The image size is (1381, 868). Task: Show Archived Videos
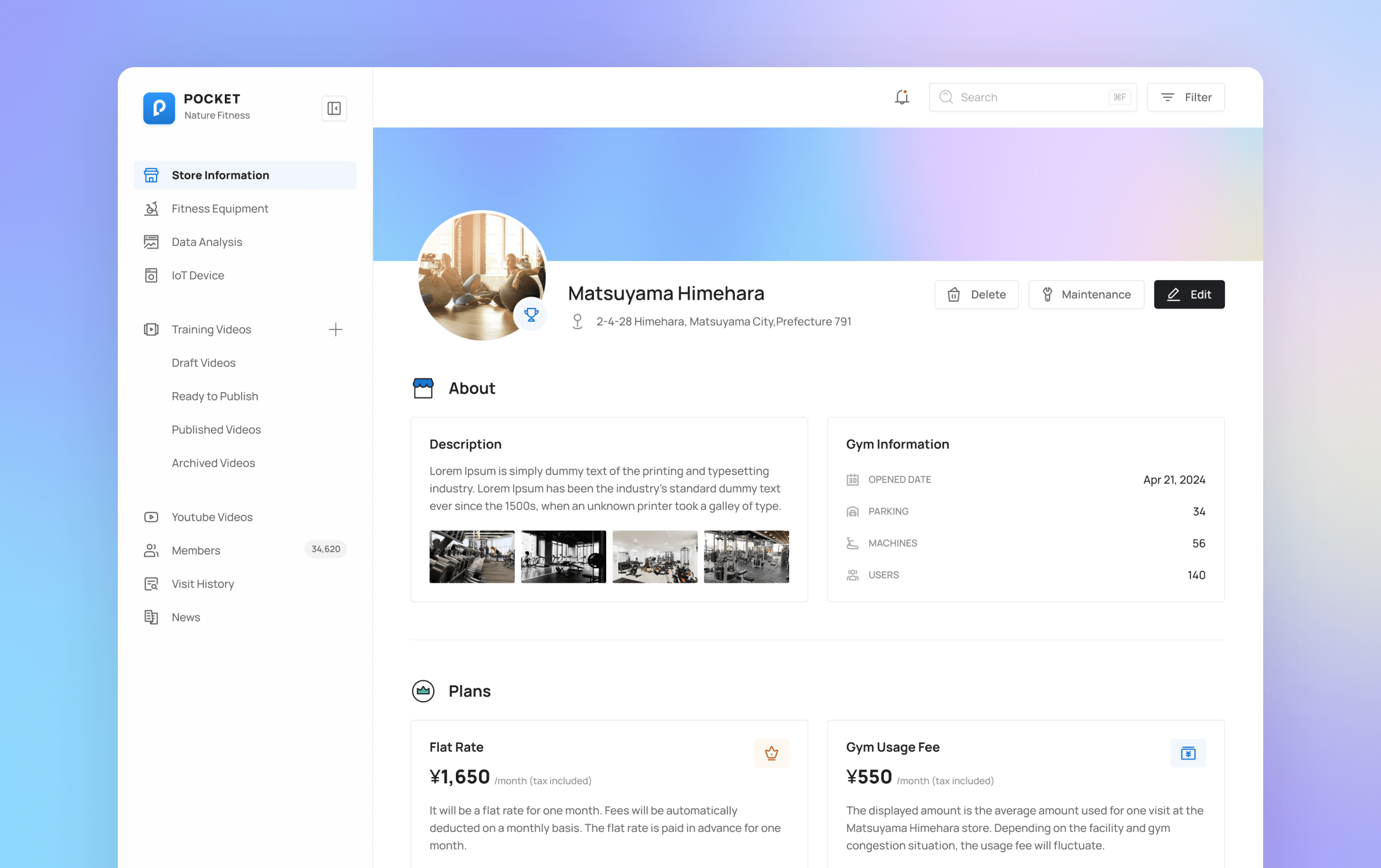(x=213, y=462)
